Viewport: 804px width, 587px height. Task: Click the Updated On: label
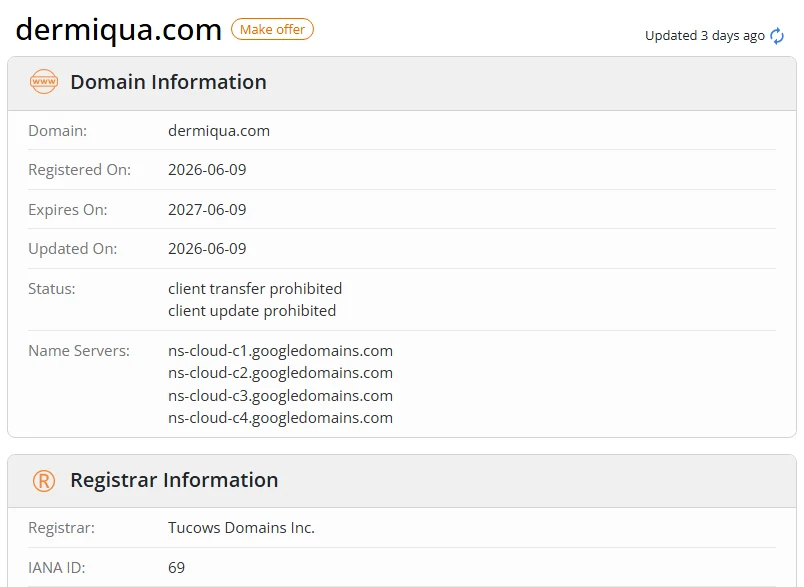pyautogui.click(x=72, y=249)
